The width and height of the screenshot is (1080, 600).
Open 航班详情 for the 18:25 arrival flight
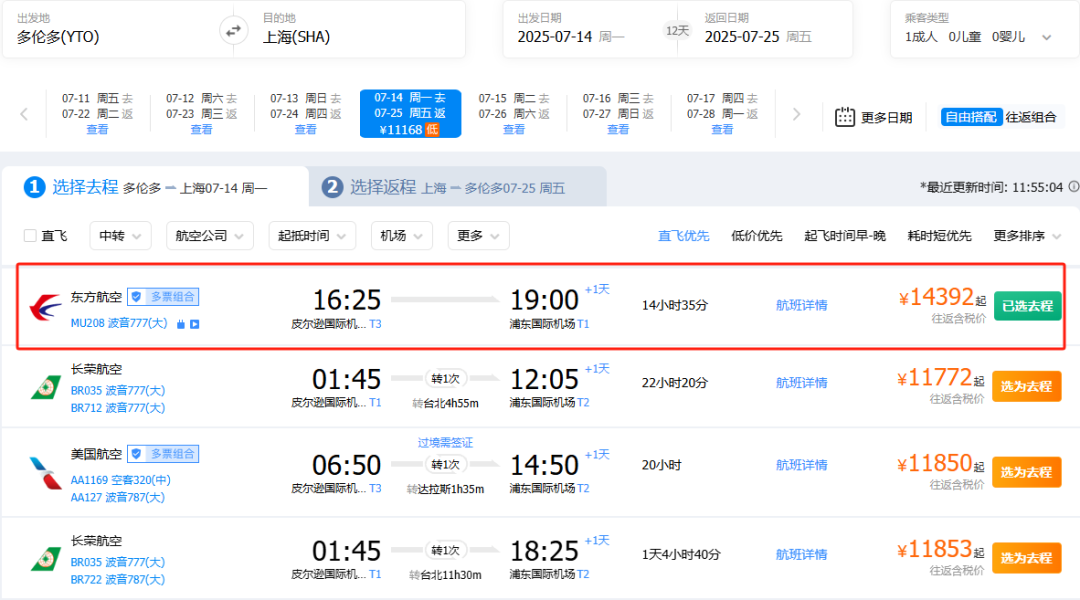(802, 555)
